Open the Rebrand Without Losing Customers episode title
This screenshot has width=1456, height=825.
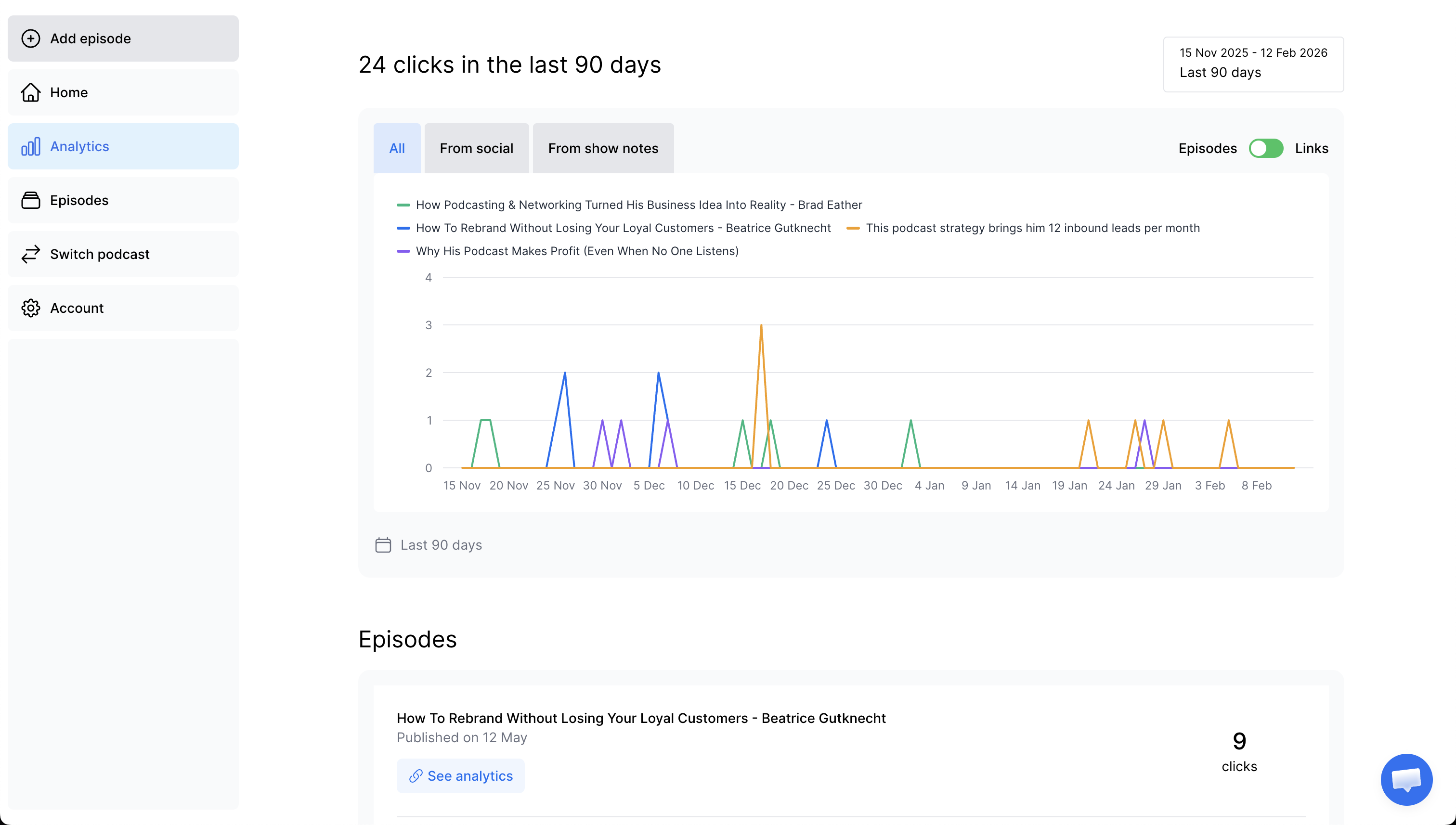point(640,718)
